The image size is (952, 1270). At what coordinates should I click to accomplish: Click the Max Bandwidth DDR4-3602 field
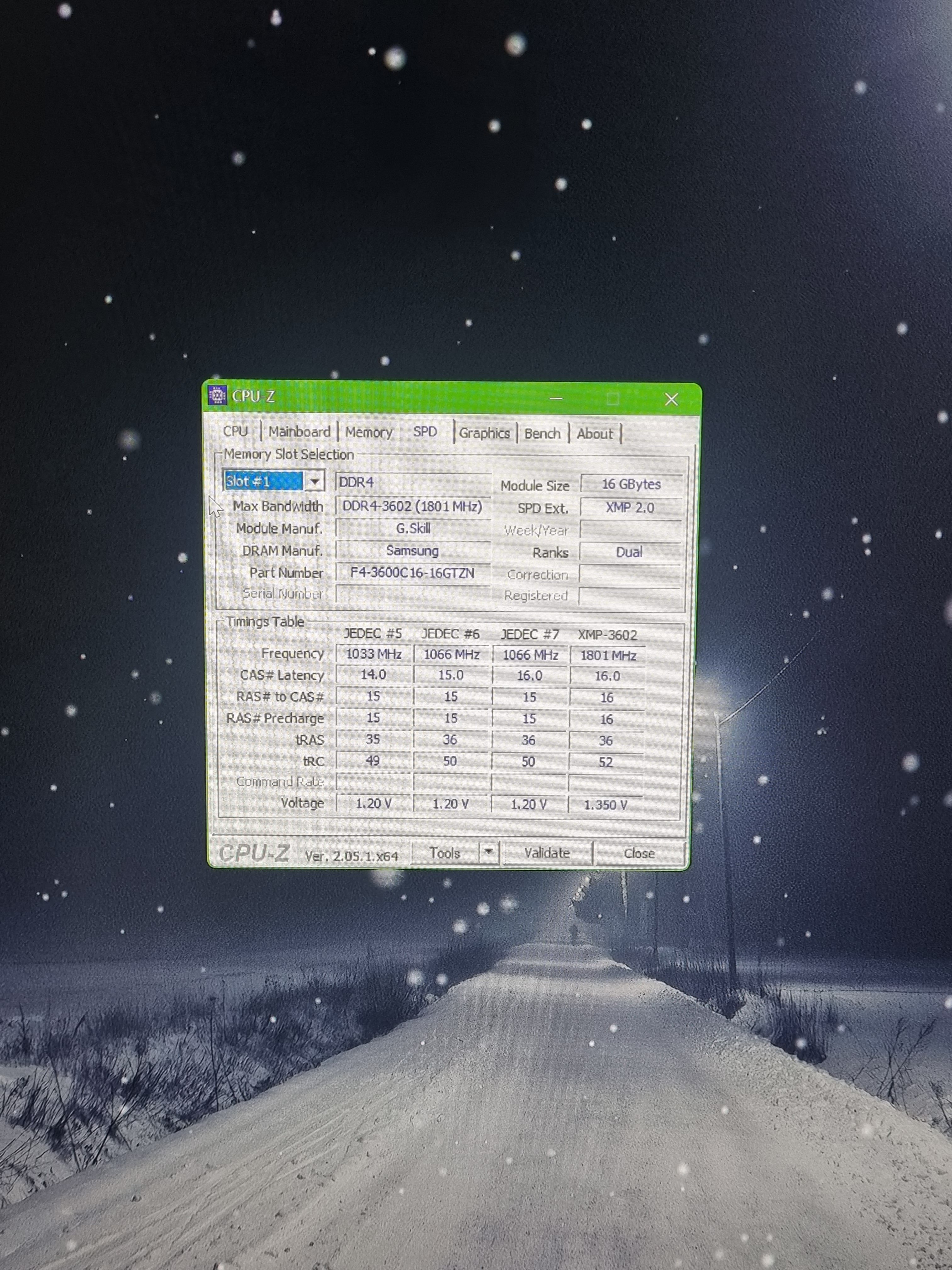tap(412, 506)
